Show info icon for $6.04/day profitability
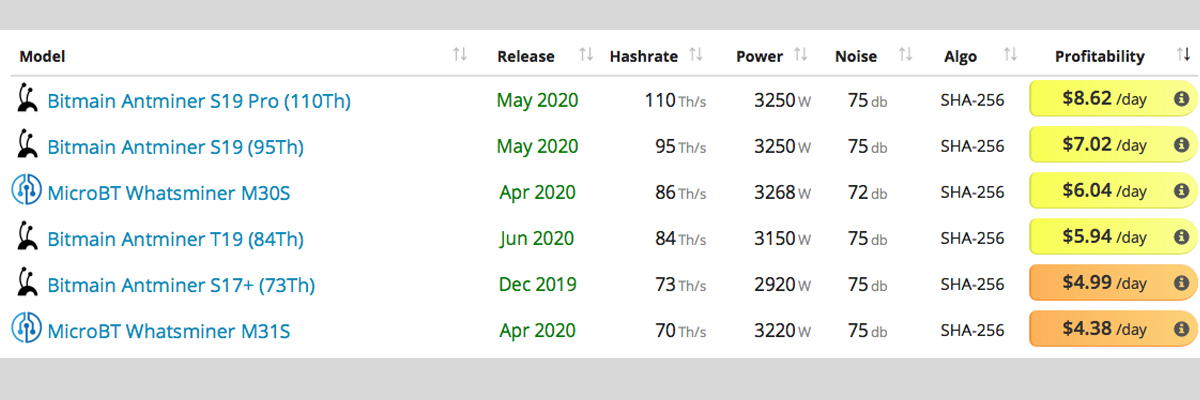 [1180, 191]
